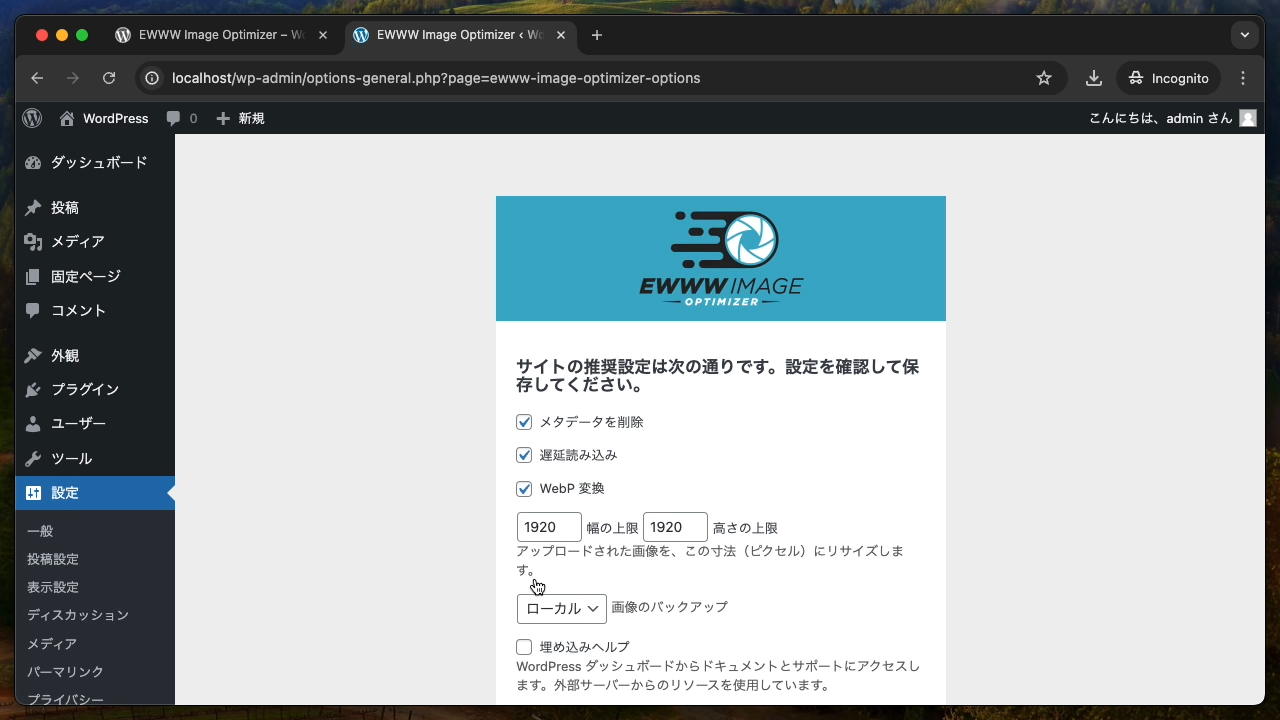Open 一般 settings submenu

40,531
